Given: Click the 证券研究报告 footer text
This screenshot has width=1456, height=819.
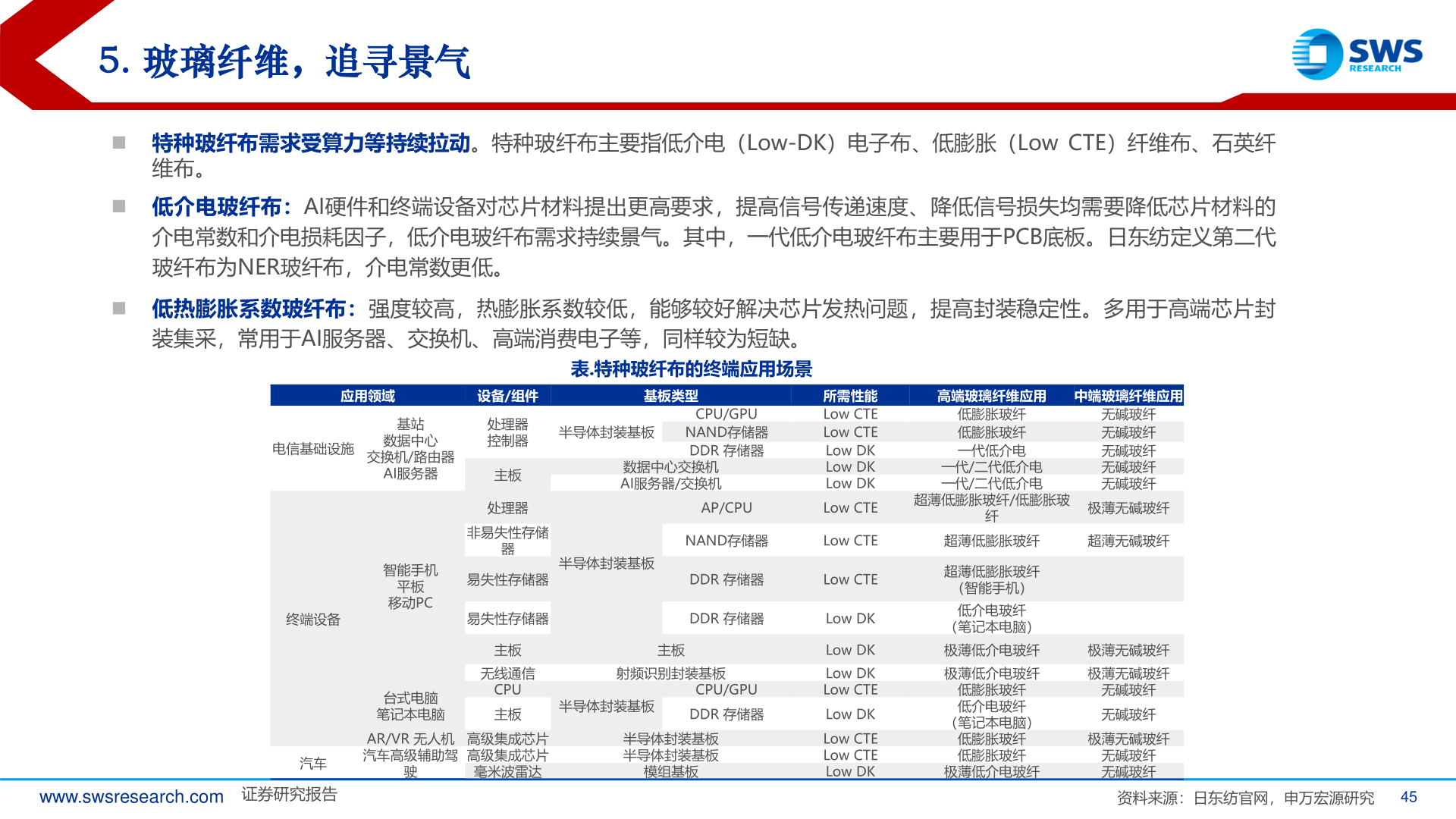Looking at the screenshot, I should 290,795.
